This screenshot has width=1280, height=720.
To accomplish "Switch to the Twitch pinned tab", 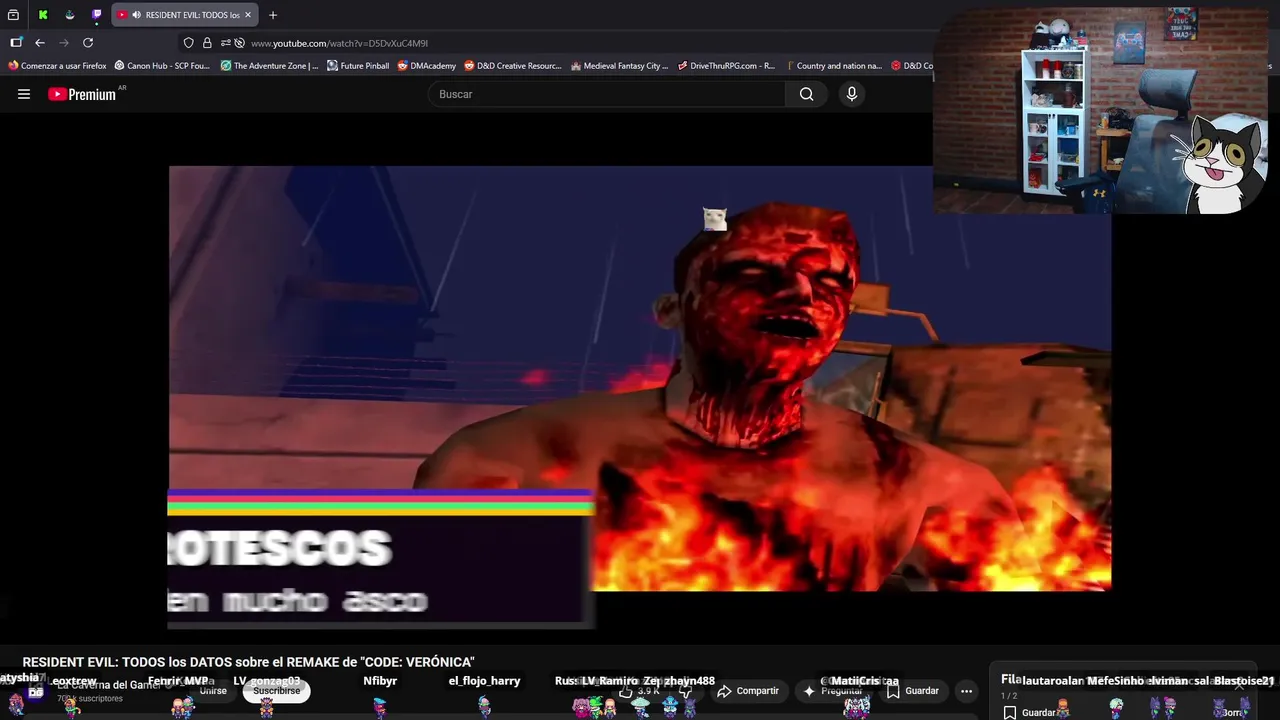I will tap(96, 15).
